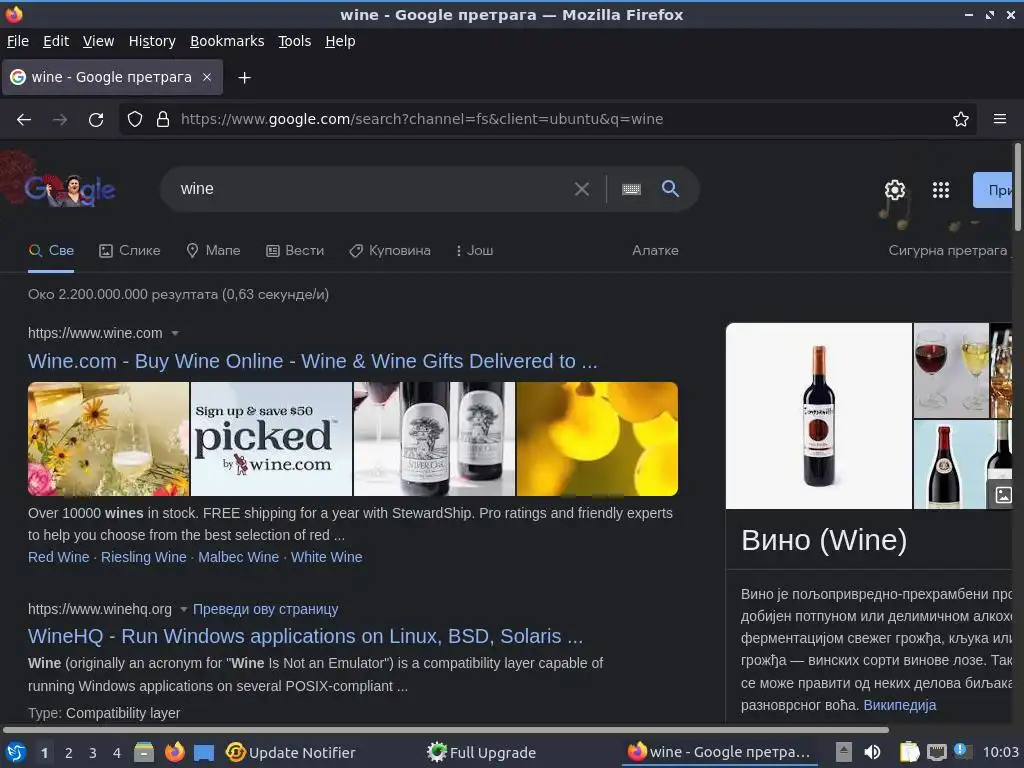Image resolution: width=1024 pixels, height=768 pixels.
Task: Switch to the 'Слике' images tab
Action: (x=129, y=251)
